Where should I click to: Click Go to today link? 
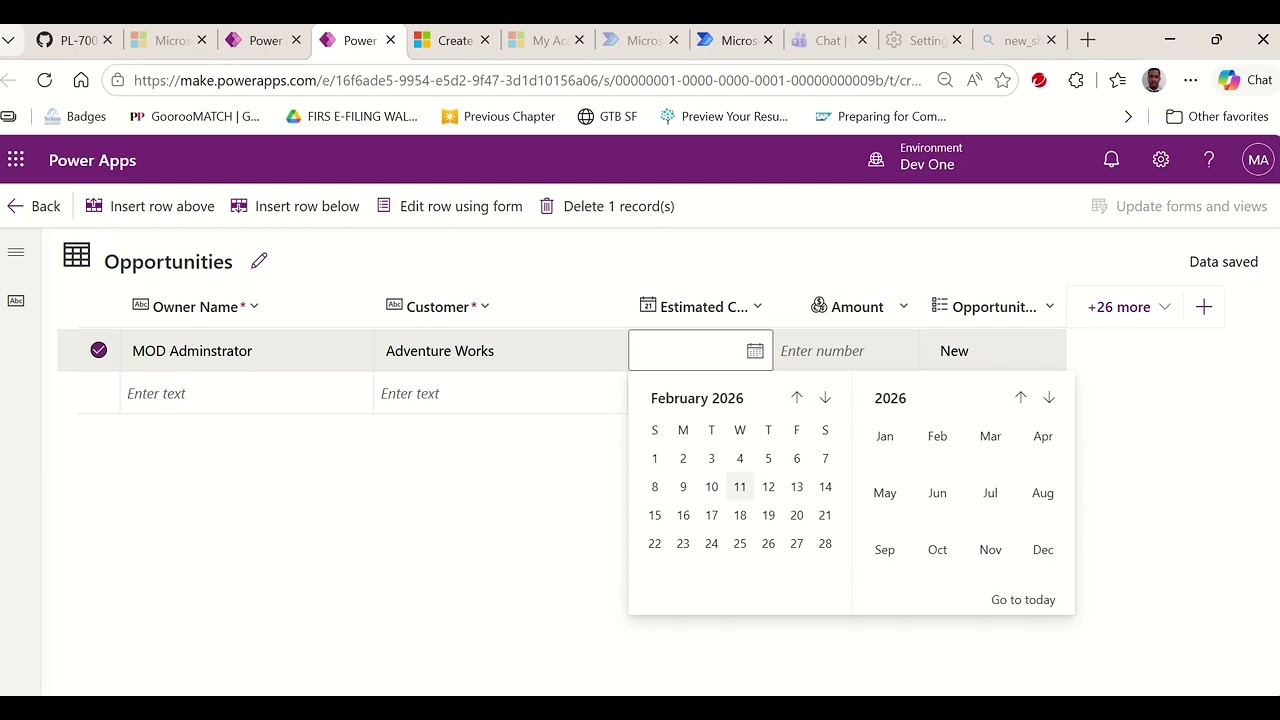pyautogui.click(x=1023, y=600)
